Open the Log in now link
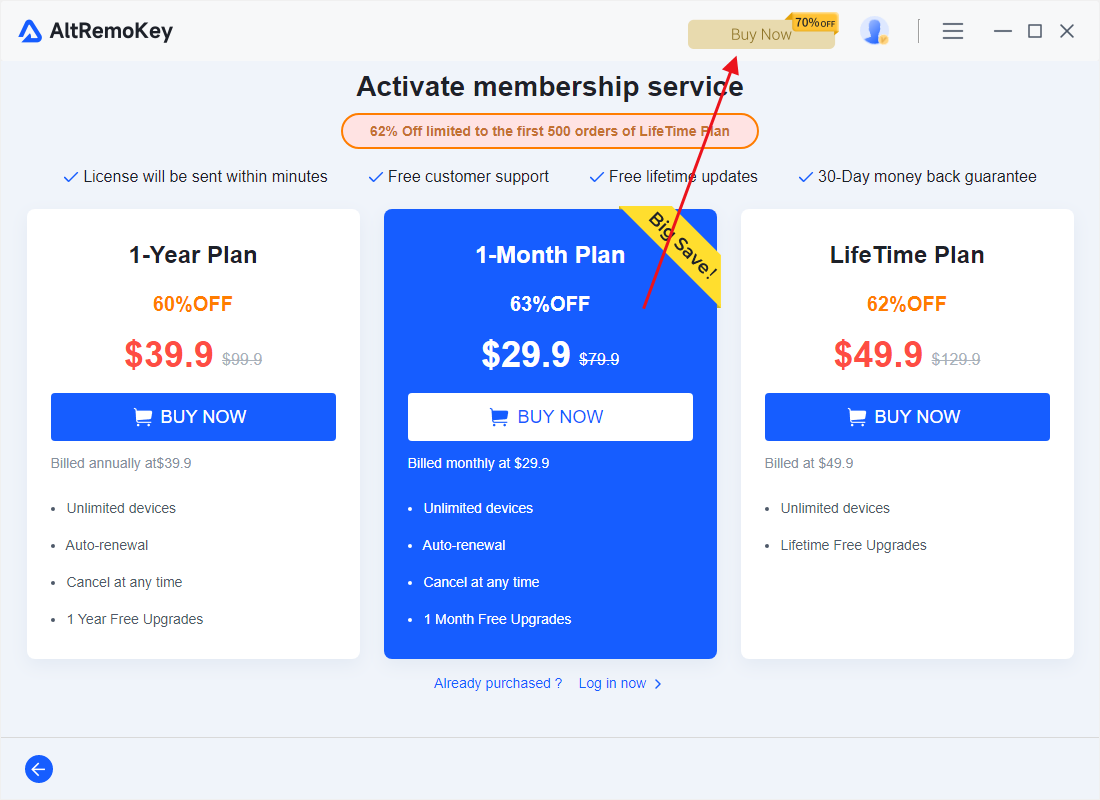The width and height of the screenshot is (1100, 800). click(x=612, y=684)
